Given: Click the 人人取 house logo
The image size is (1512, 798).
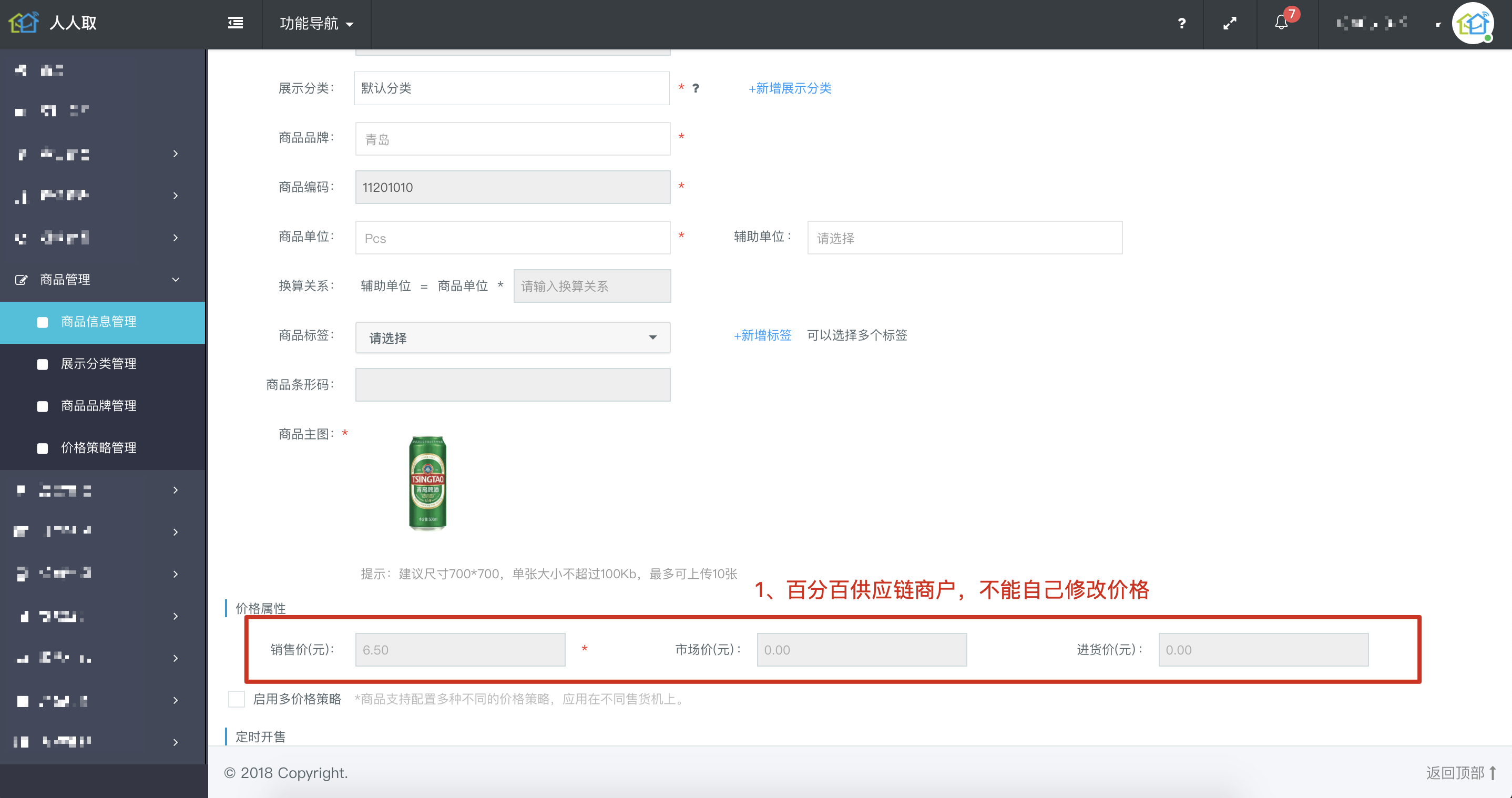Looking at the screenshot, I should (24, 23).
